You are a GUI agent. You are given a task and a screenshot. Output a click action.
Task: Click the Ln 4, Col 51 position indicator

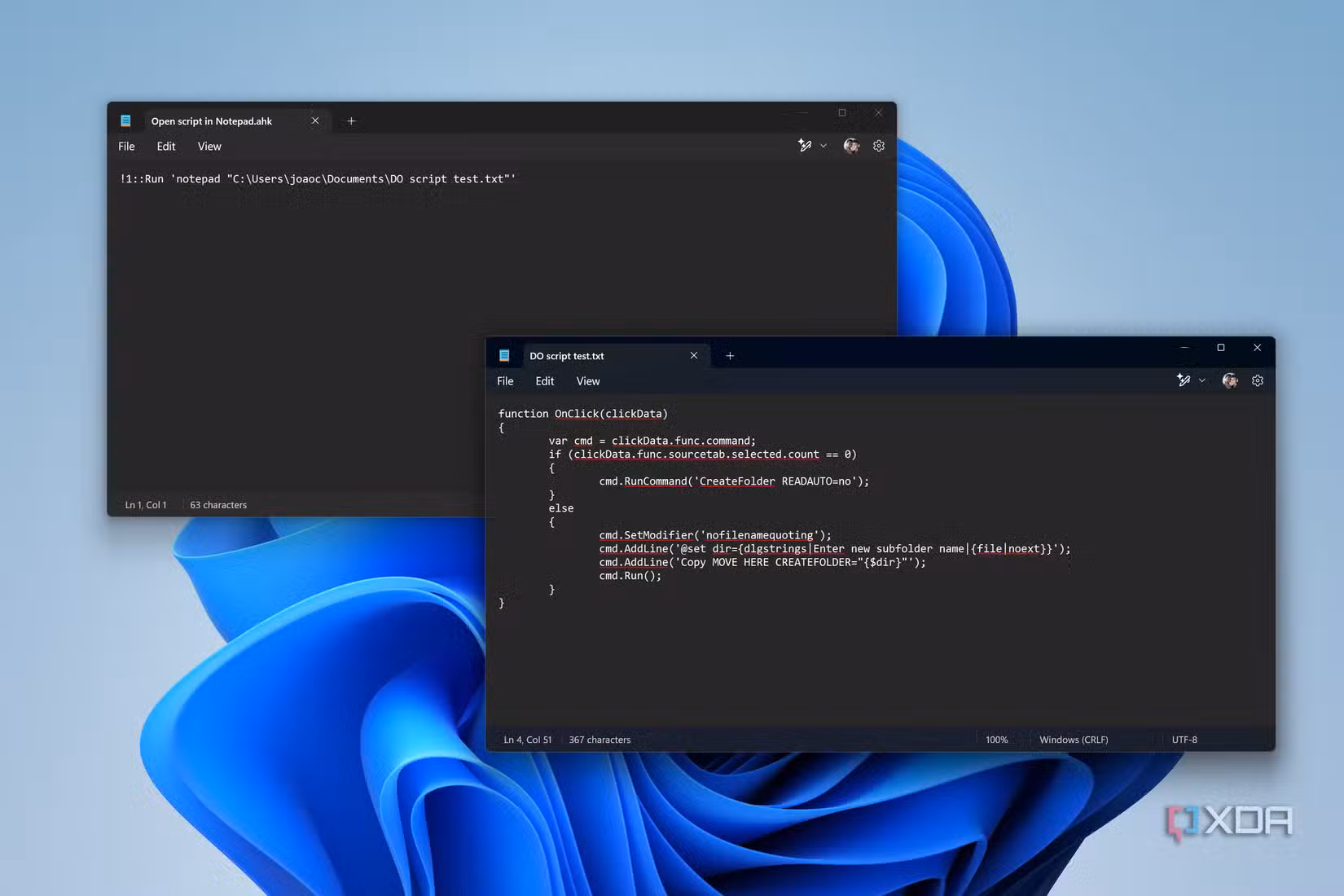527,740
